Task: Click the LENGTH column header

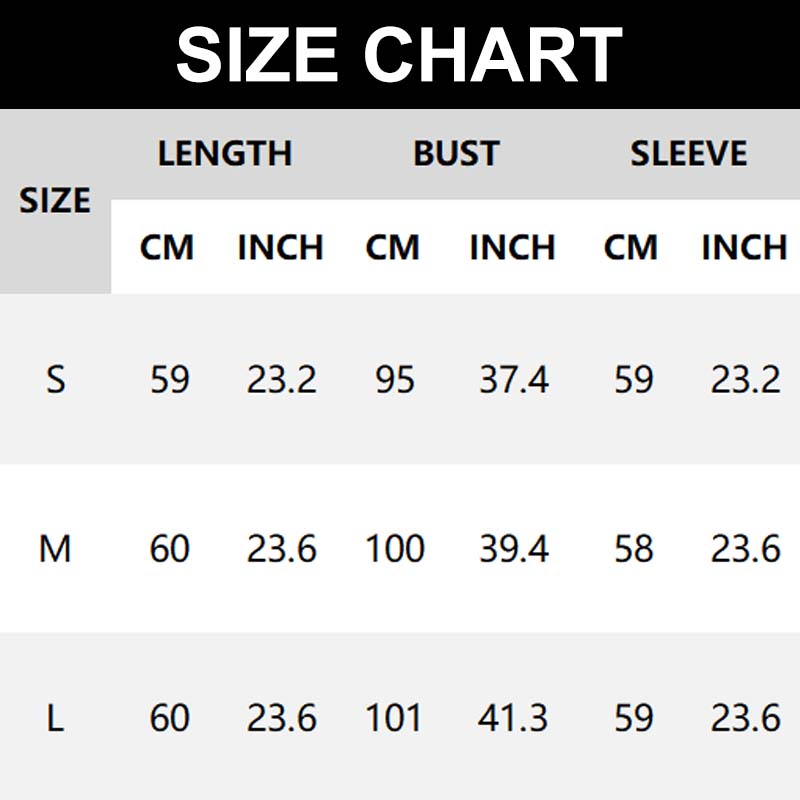Action: click(225, 154)
